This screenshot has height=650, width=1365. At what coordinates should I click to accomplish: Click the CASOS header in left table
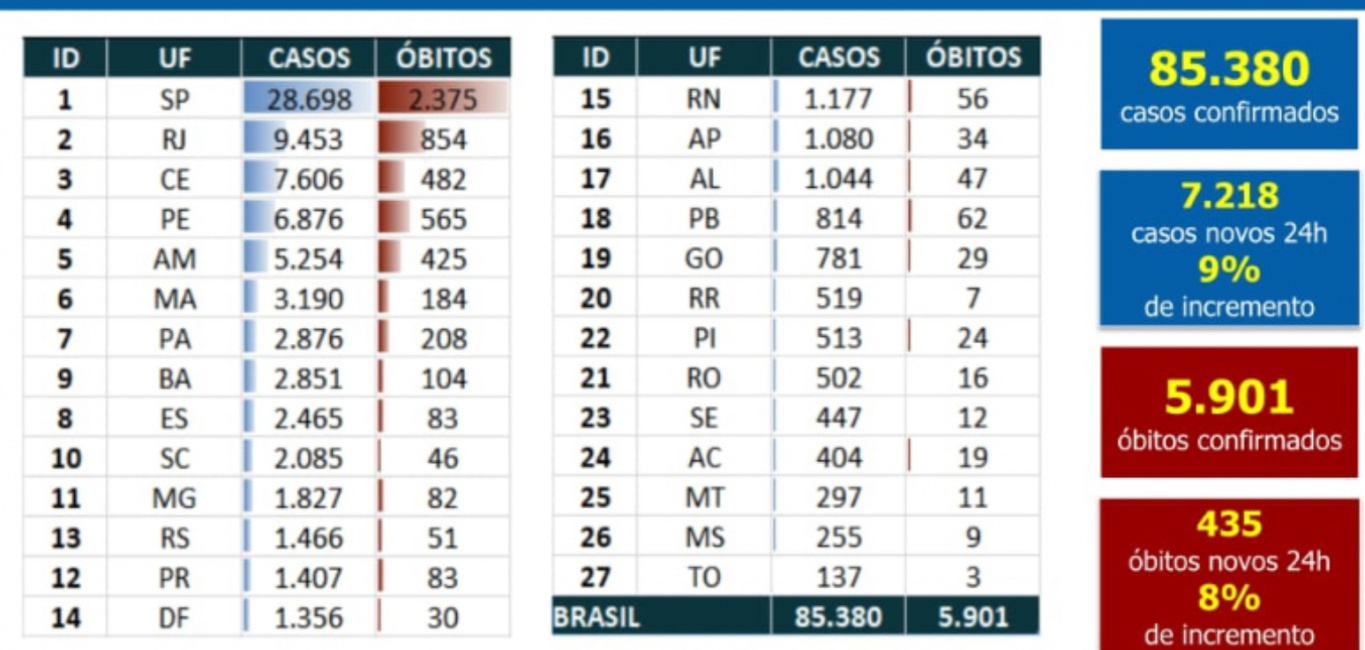coord(309,58)
